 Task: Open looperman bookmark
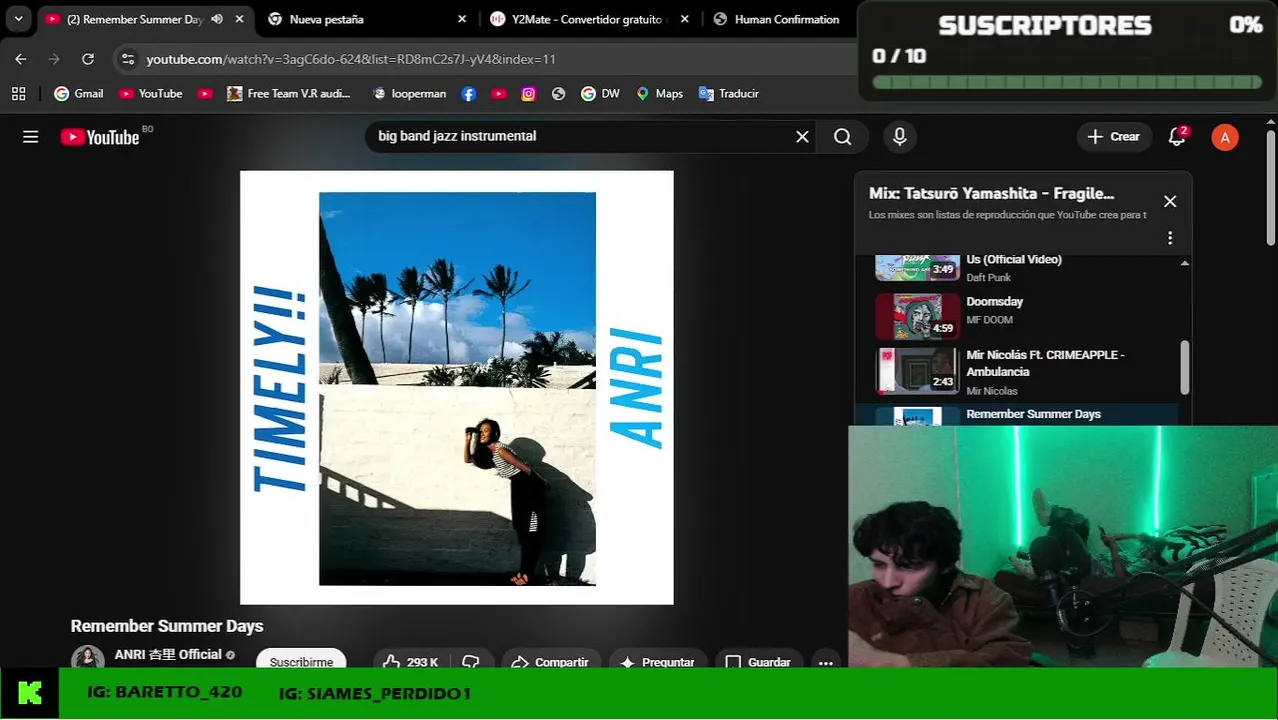[409, 93]
